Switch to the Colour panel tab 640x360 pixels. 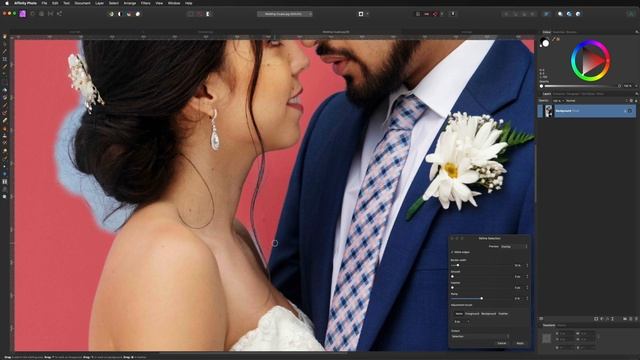point(547,32)
